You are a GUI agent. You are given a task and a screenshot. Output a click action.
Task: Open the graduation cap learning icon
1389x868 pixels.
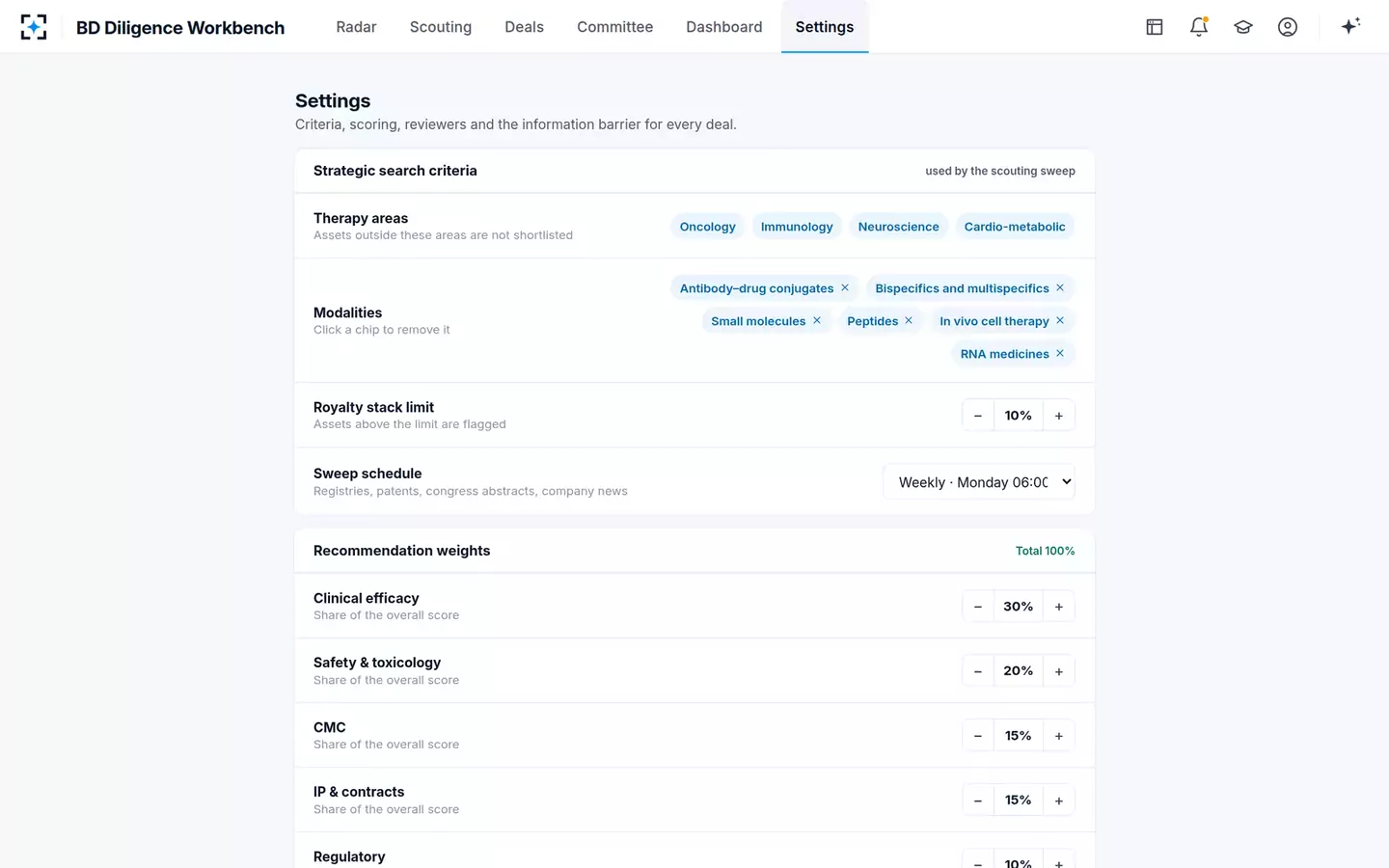(1243, 27)
